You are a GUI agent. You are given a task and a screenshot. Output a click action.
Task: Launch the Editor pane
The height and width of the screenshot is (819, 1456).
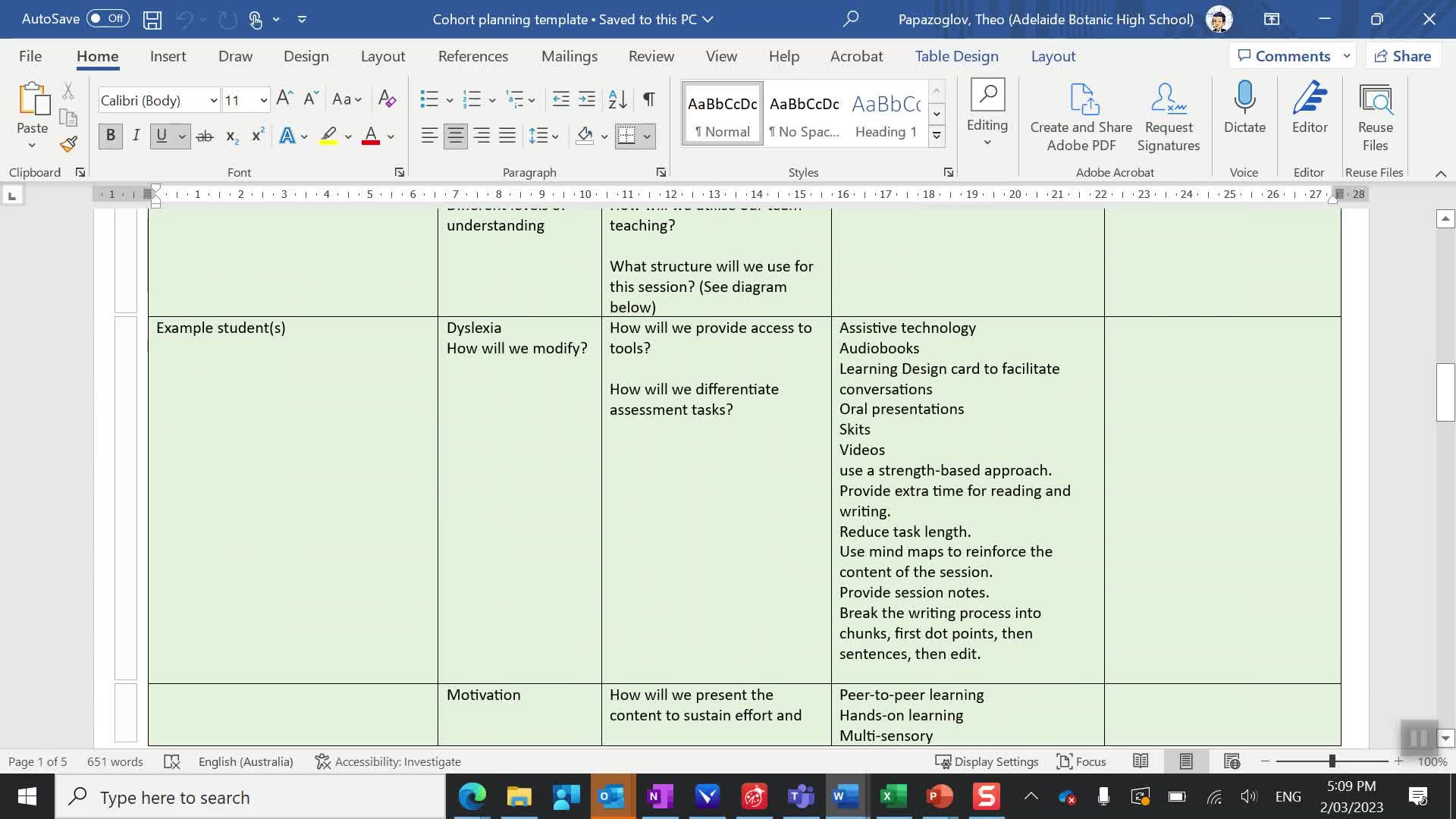click(x=1310, y=111)
